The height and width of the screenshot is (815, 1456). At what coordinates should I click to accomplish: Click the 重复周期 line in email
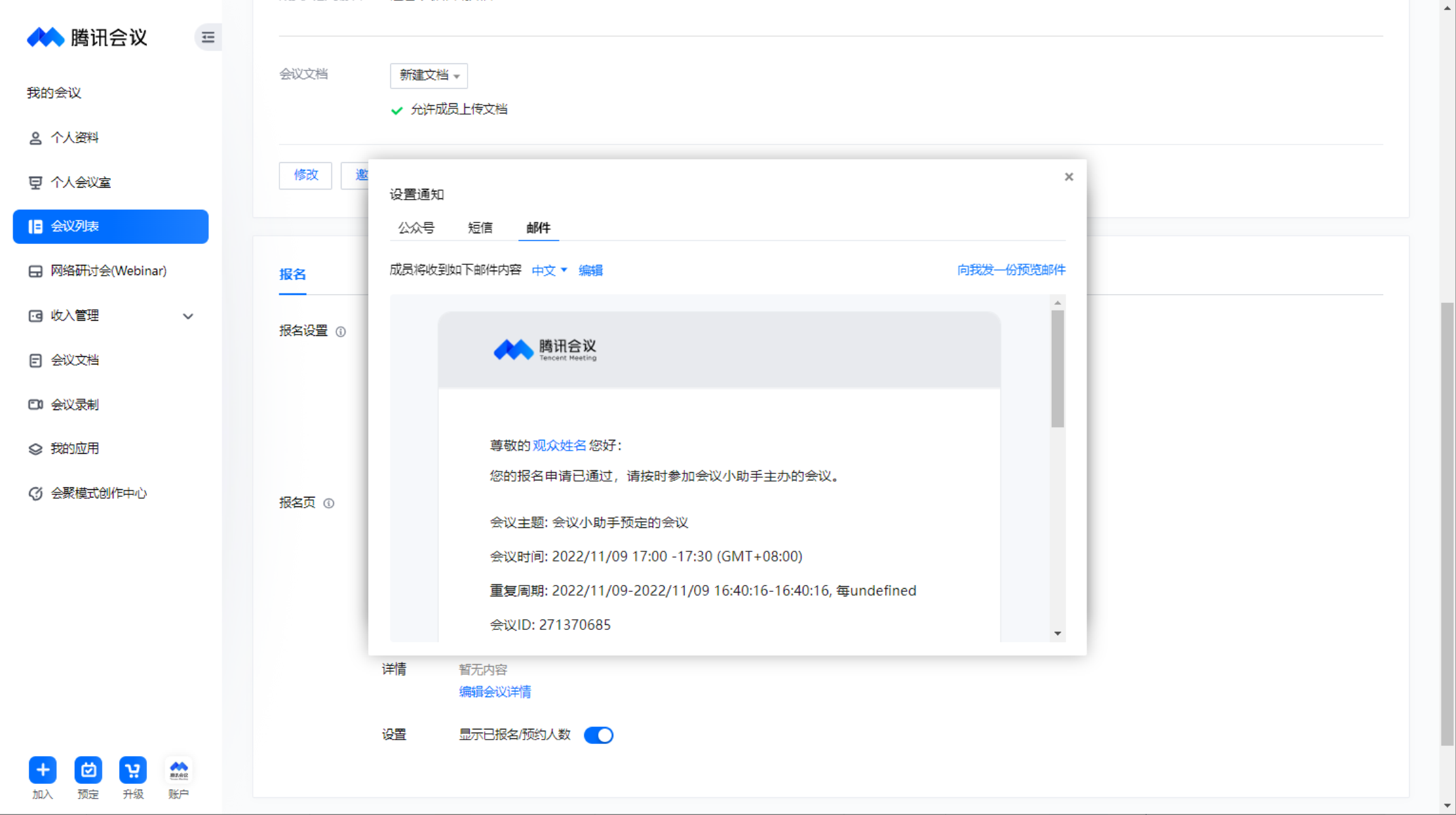coord(703,591)
